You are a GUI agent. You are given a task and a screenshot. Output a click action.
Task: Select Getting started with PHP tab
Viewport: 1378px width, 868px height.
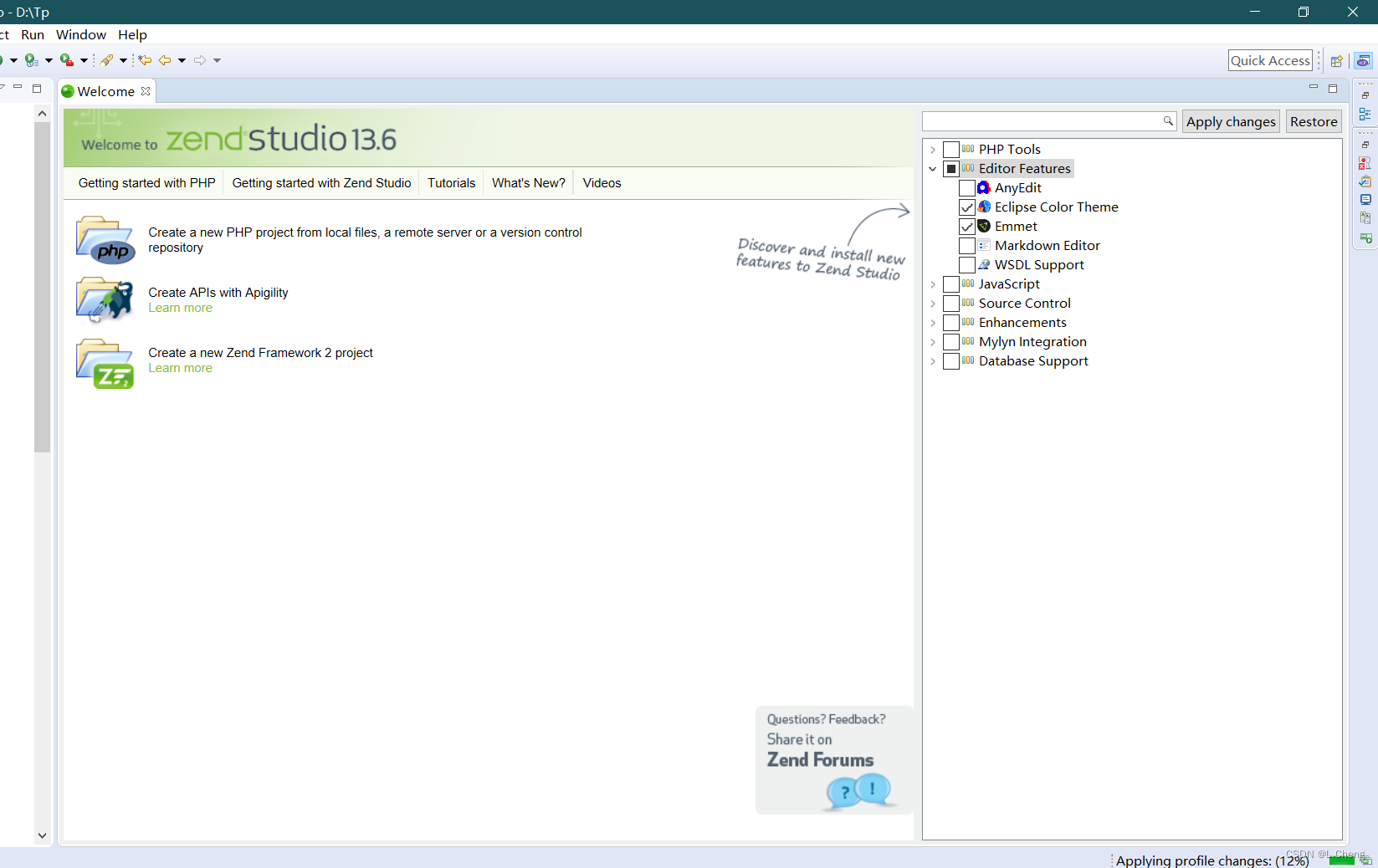click(146, 183)
